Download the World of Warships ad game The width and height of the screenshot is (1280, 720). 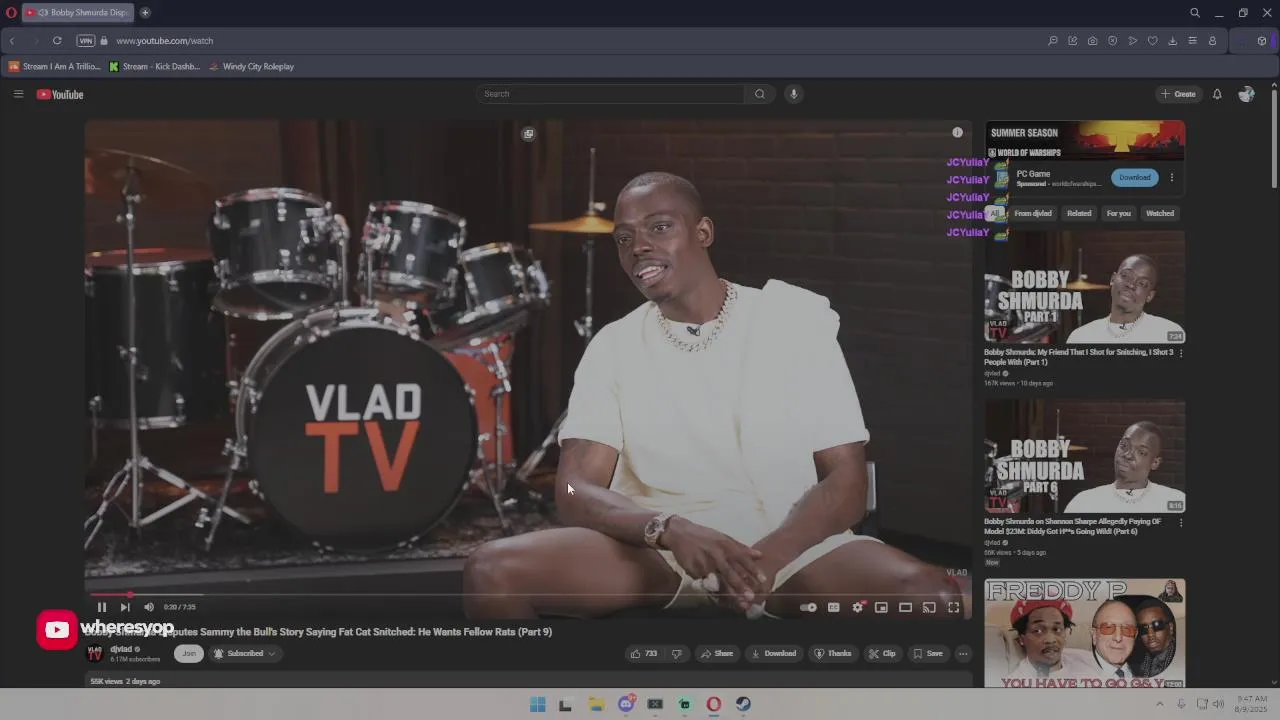pos(1134,178)
